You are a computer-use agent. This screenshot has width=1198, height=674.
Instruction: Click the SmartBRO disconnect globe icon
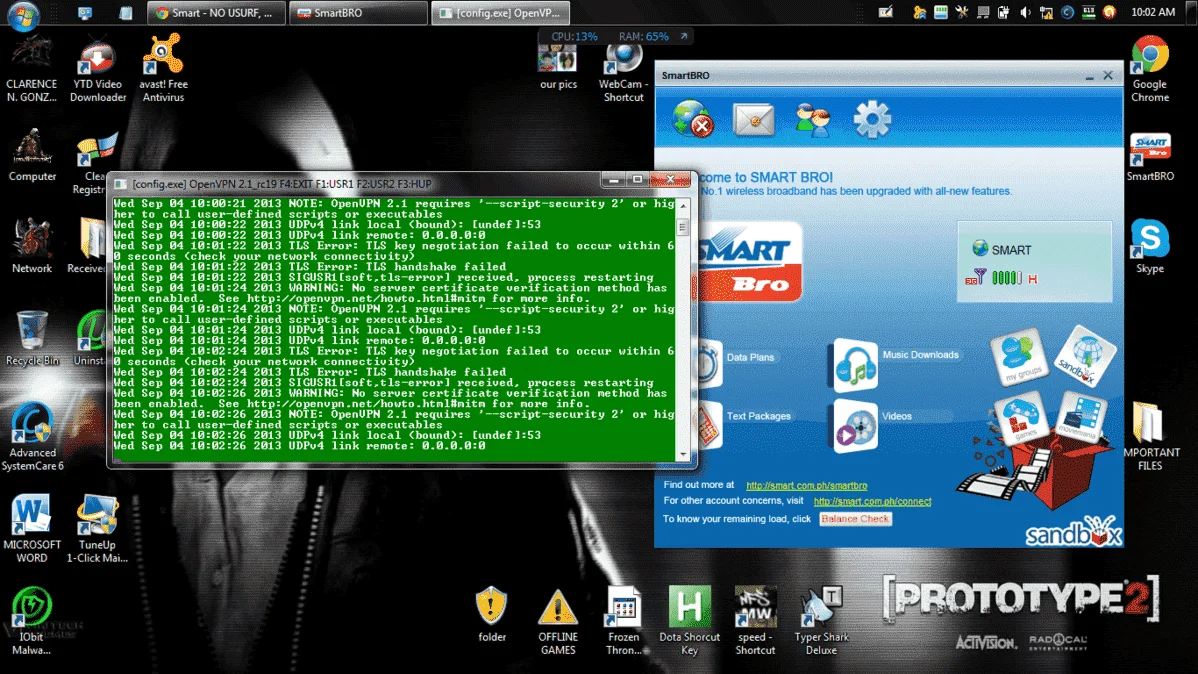(x=693, y=118)
